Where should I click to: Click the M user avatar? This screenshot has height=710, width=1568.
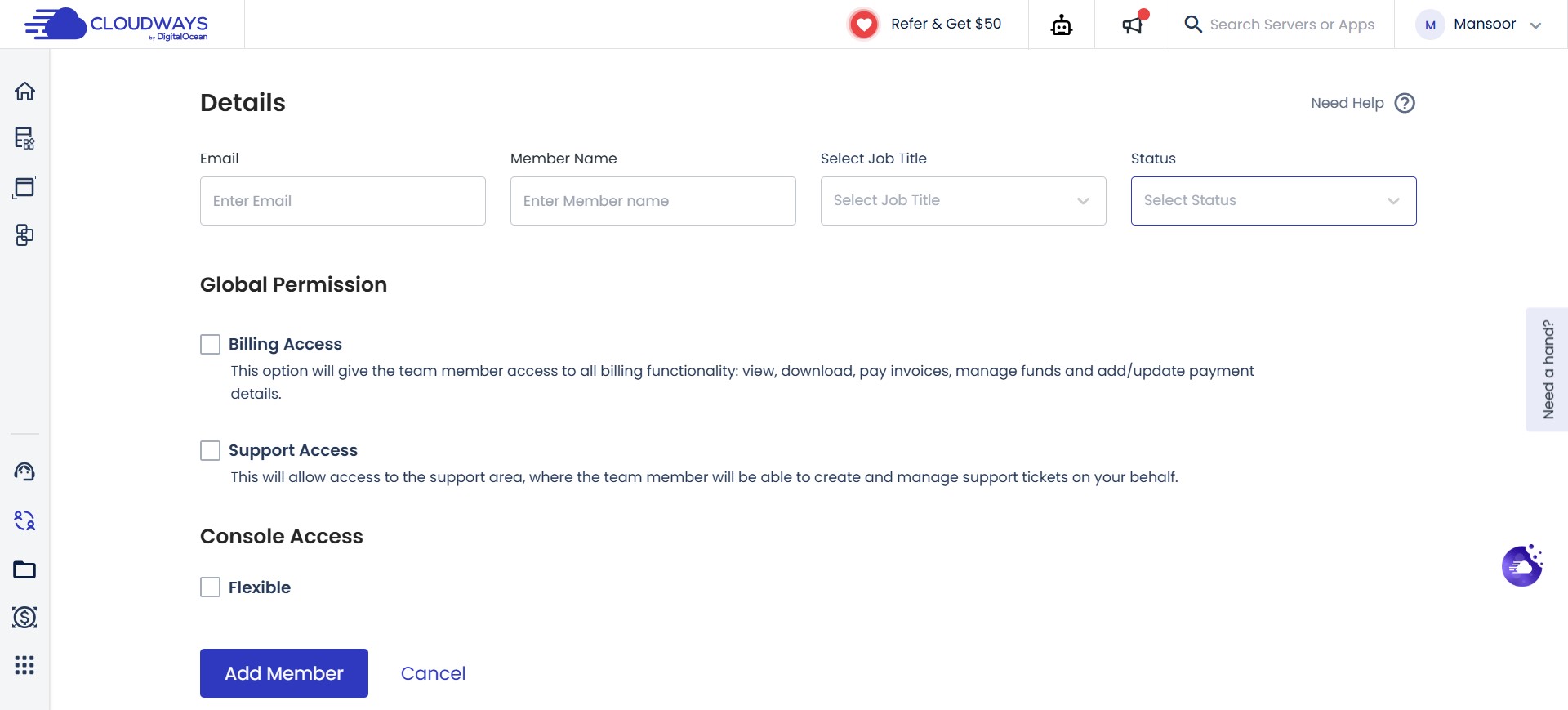click(x=1430, y=25)
